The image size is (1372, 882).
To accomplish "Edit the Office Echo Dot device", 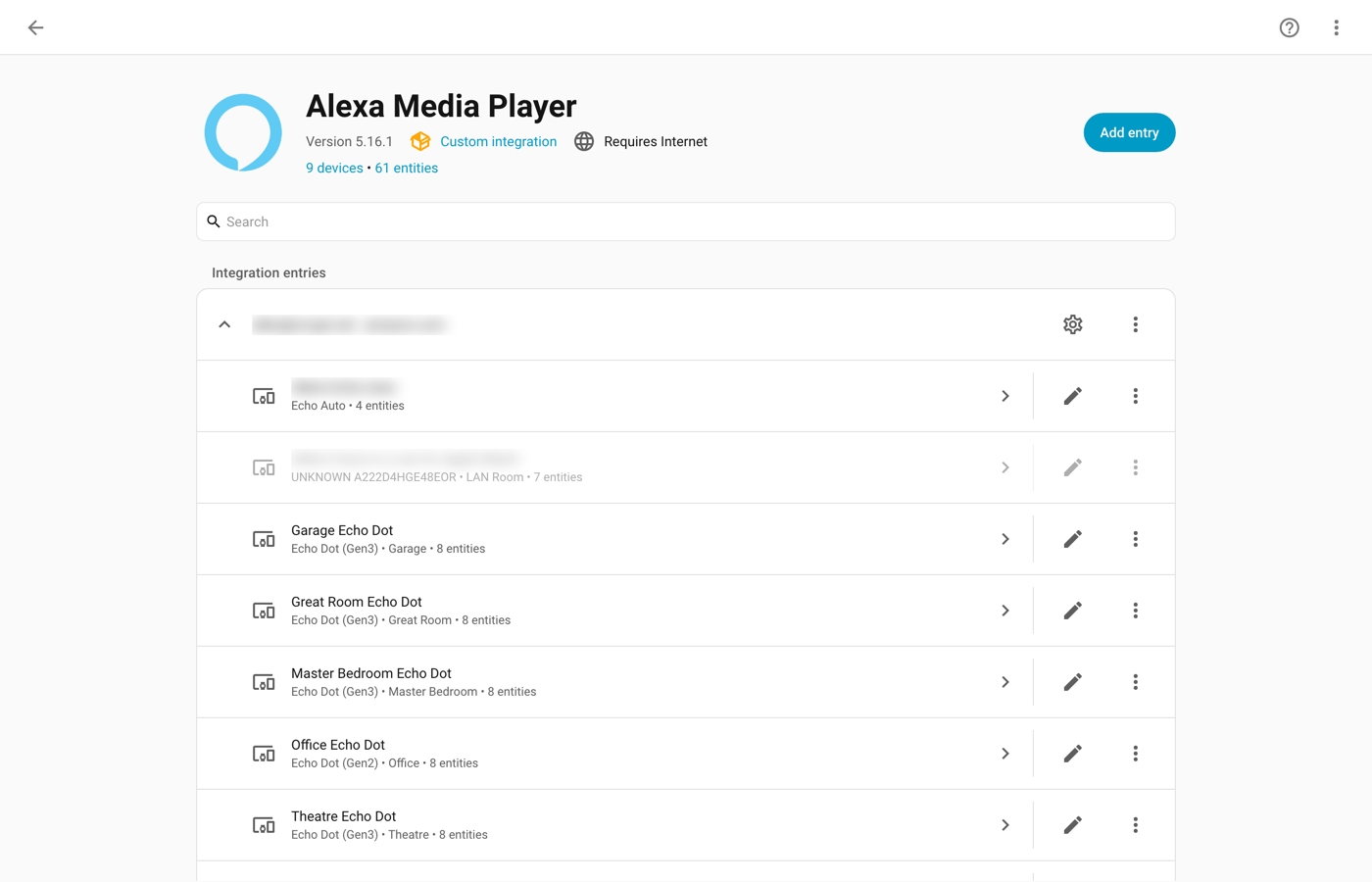I will pos(1073,754).
